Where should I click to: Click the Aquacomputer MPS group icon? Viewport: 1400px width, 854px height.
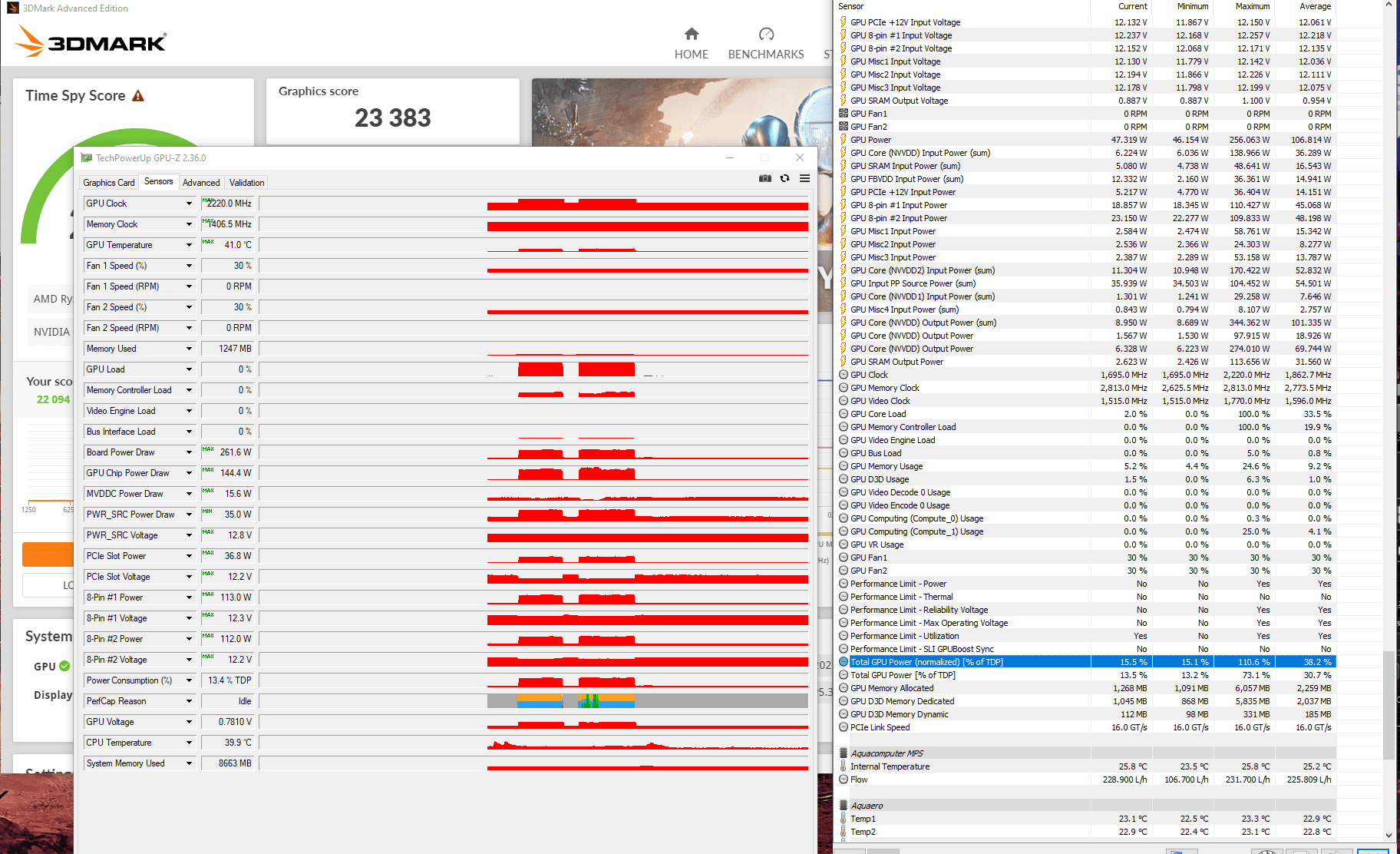tap(844, 753)
